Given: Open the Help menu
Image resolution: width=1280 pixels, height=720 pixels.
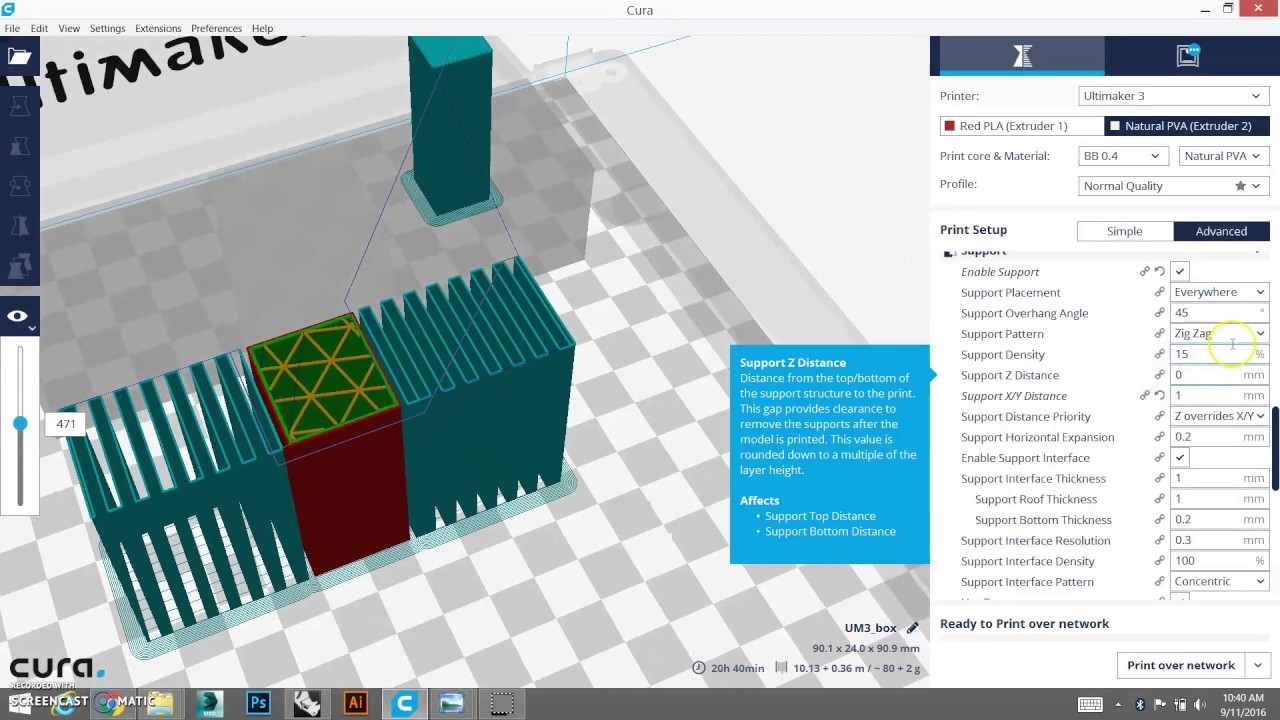Looking at the screenshot, I should [x=262, y=28].
